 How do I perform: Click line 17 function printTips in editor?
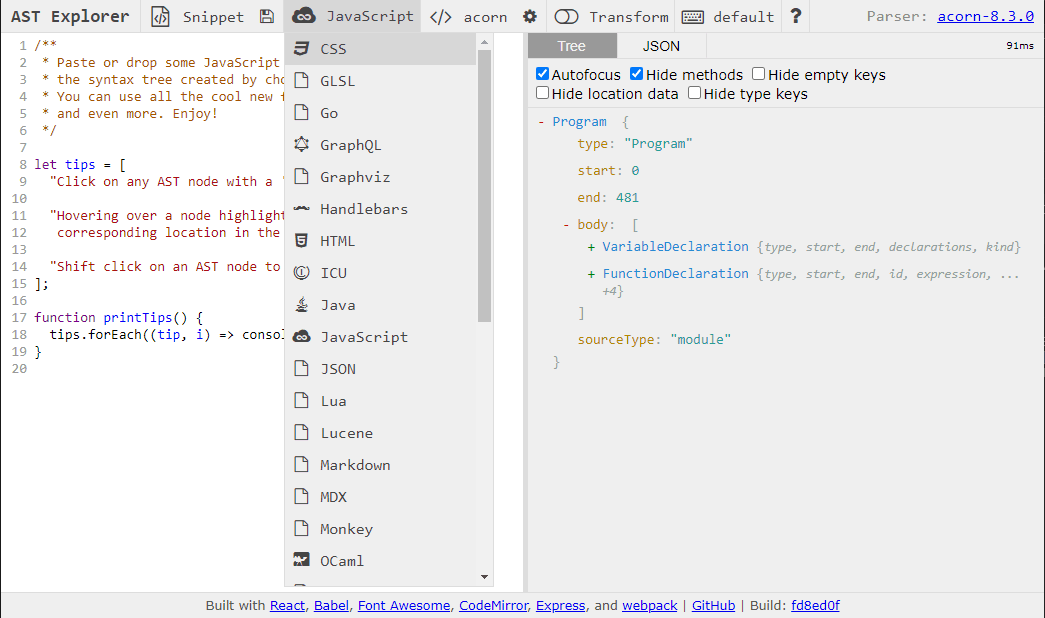119,317
